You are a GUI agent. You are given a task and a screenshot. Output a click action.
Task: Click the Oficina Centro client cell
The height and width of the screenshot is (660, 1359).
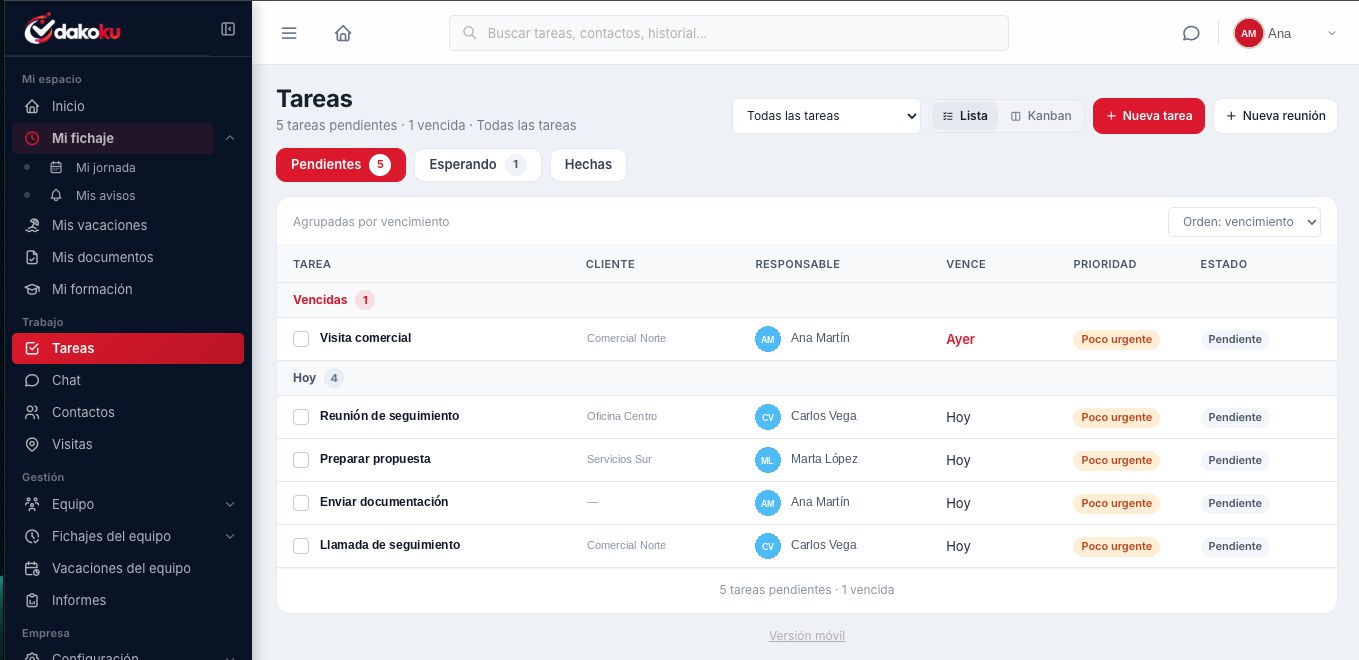(622, 416)
